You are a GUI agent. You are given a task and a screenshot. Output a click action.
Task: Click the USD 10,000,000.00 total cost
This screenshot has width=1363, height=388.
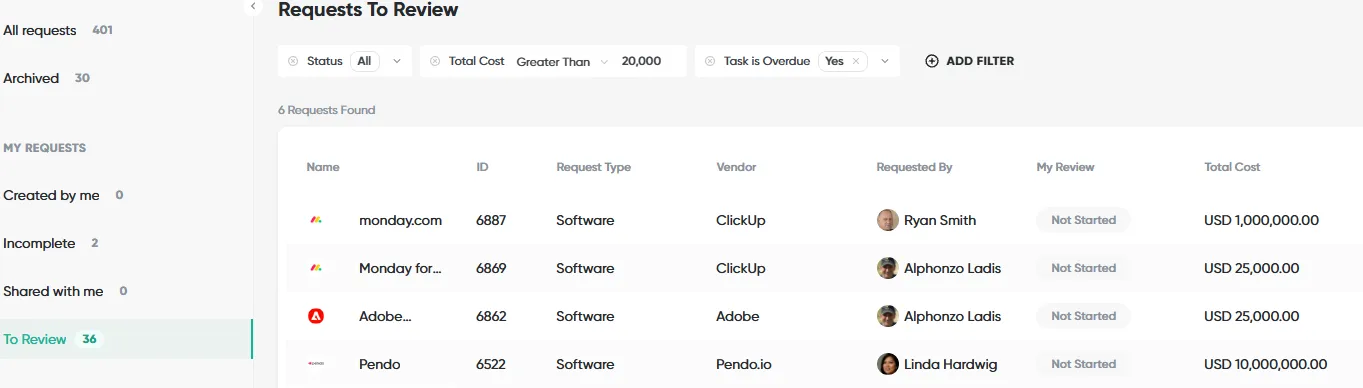(1266, 364)
